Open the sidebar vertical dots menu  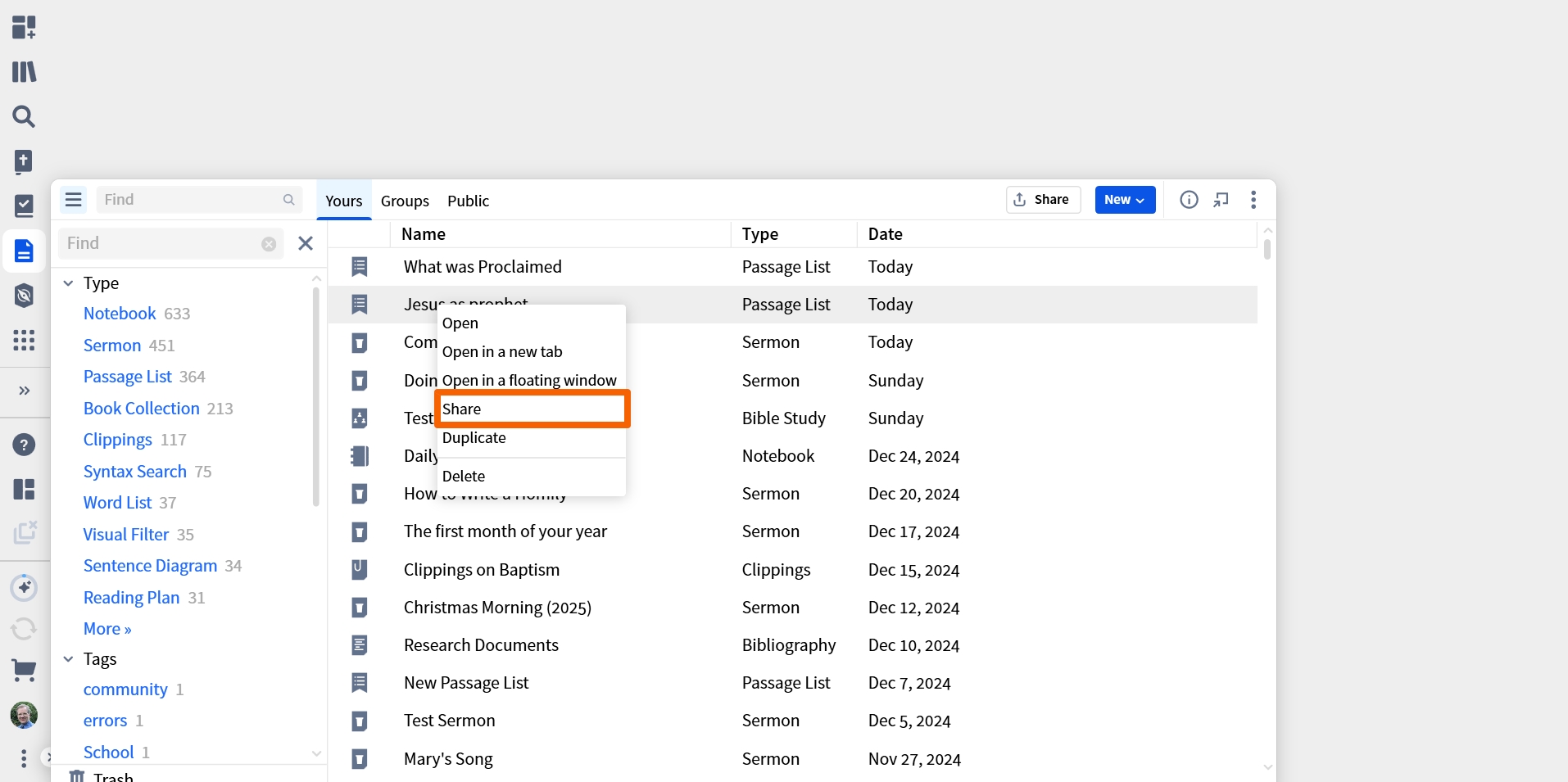click(24, 758)
